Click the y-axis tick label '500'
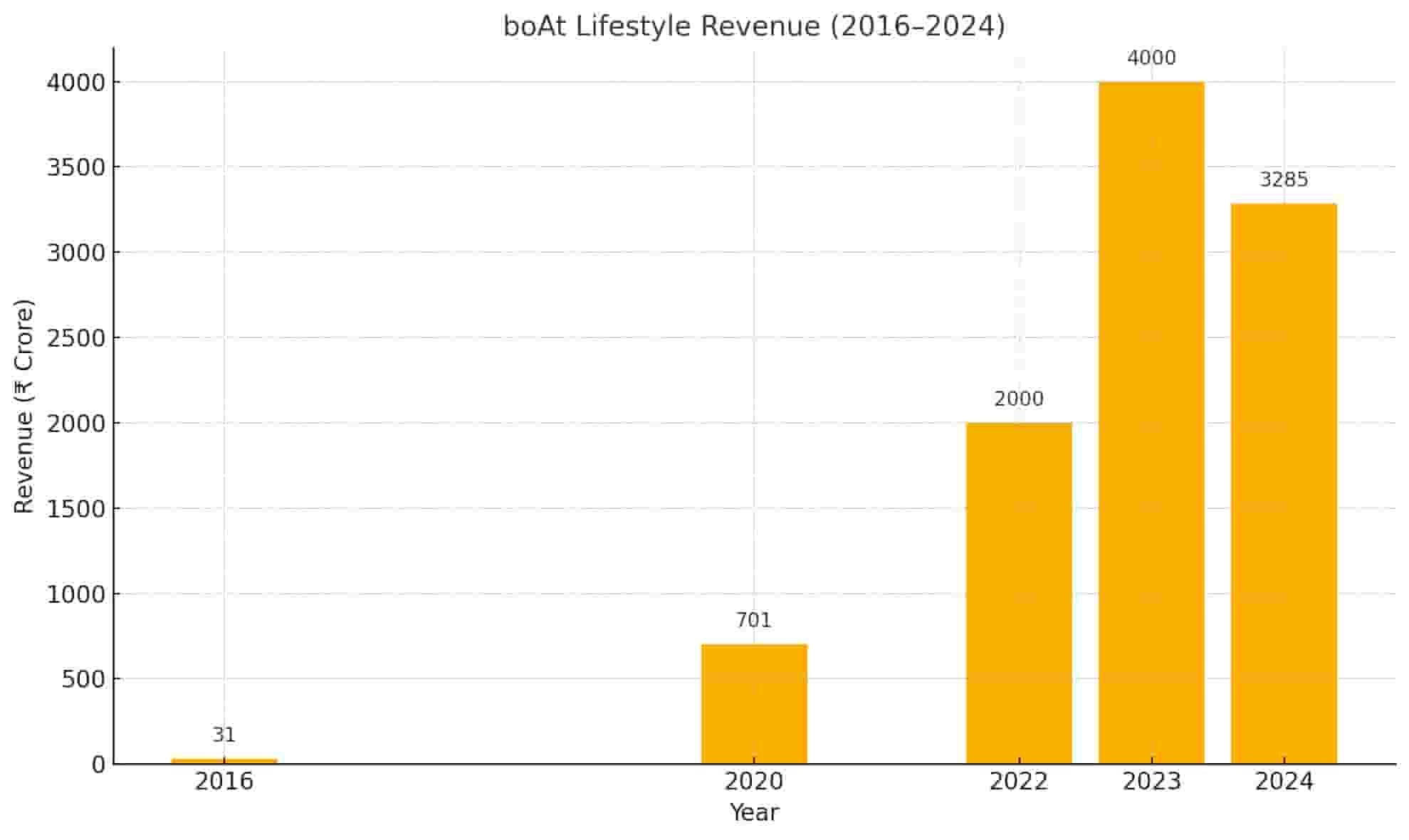 (83, 679)
